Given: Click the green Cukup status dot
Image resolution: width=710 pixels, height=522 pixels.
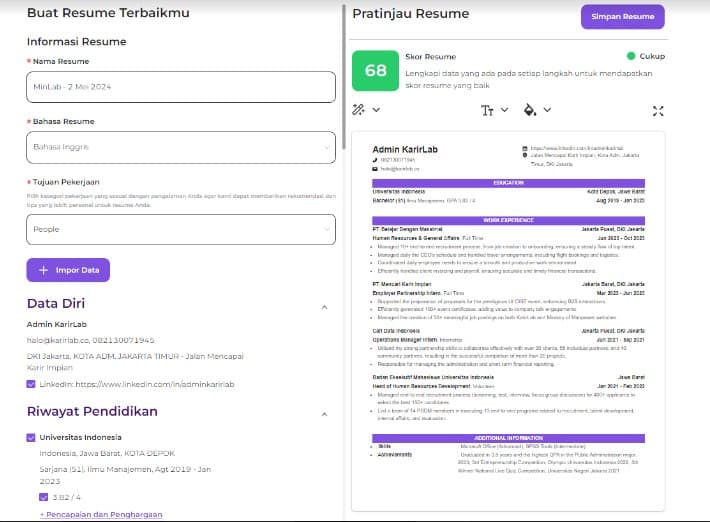Looking at the screenshot, I should 631,56.
